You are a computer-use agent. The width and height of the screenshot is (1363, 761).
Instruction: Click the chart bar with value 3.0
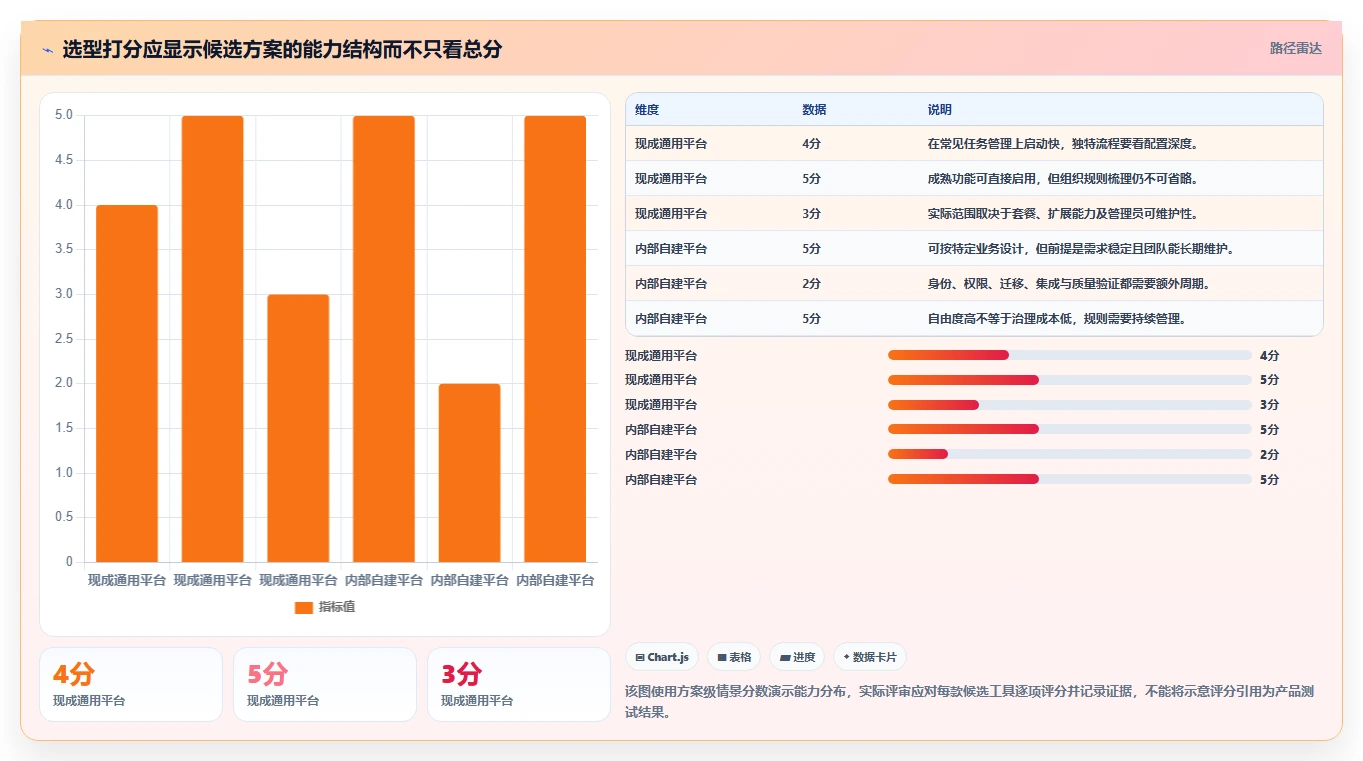[x=298, y=428]
